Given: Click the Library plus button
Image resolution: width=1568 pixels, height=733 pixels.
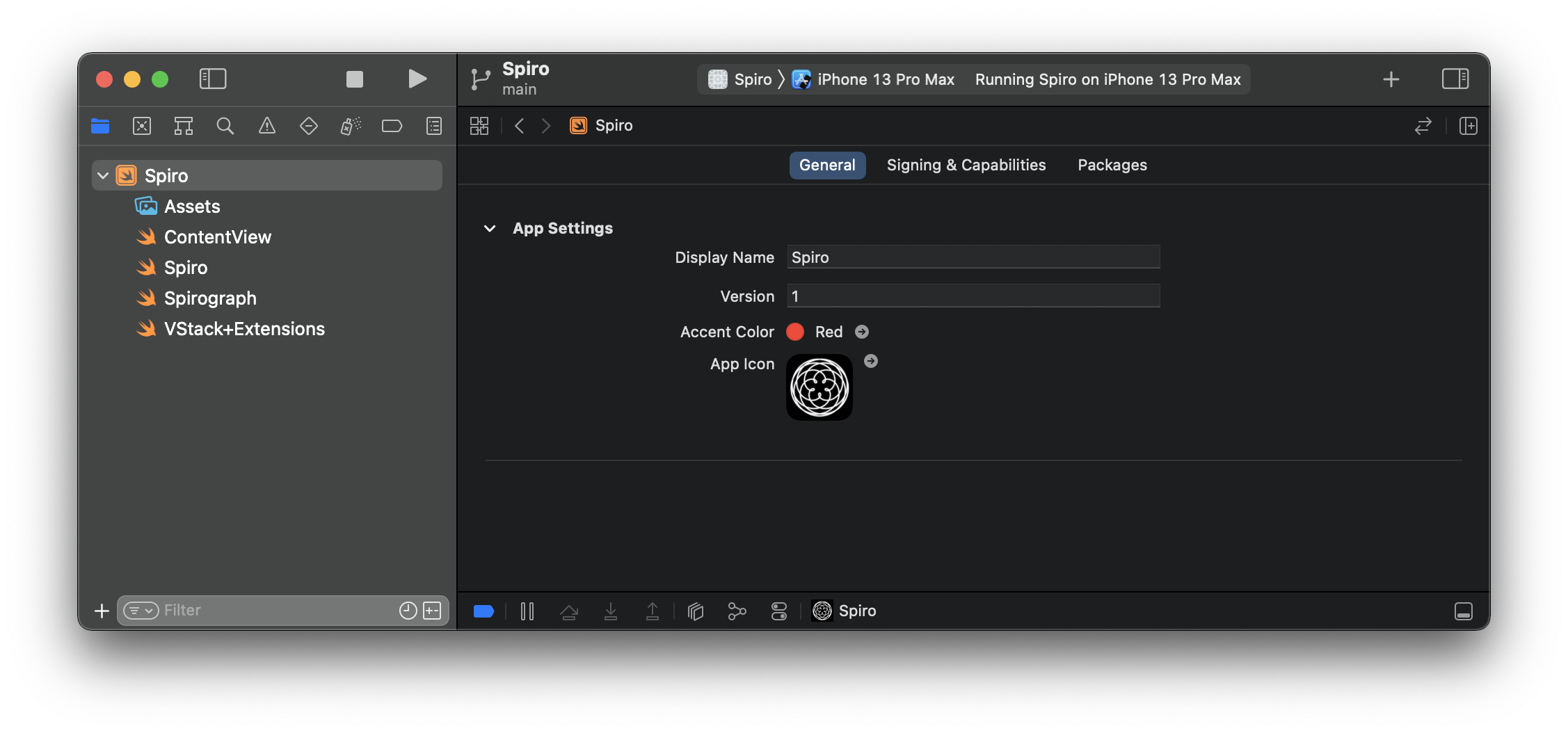Looking at the screenshot, I should pos(1391,79).
